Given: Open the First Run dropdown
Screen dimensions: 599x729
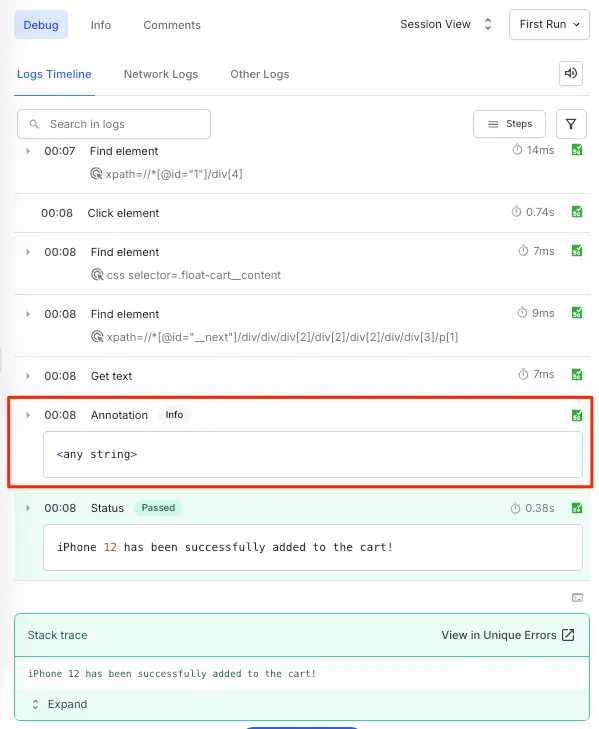Looking at the screenshot, I should 549,24.
